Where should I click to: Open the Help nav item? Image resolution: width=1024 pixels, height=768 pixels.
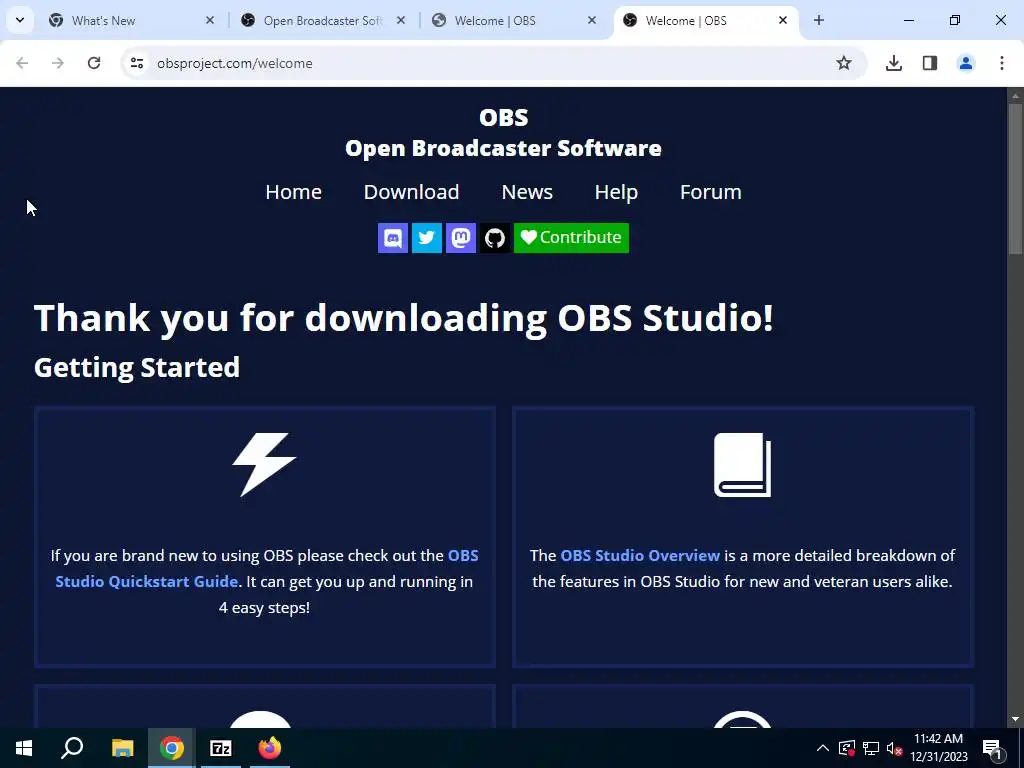(616, 192)
